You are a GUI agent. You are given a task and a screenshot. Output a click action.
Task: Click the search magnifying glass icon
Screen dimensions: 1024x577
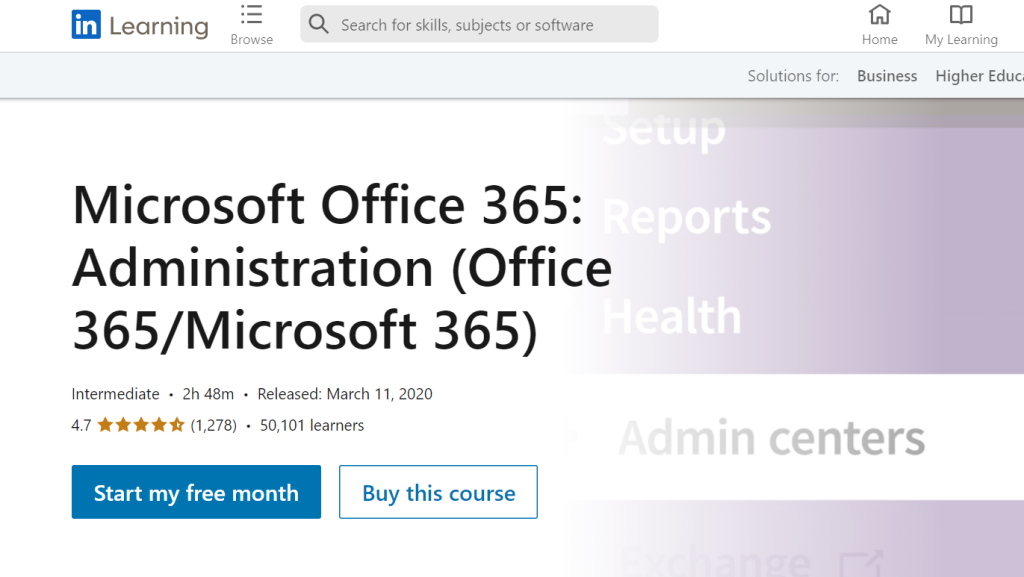318,23
